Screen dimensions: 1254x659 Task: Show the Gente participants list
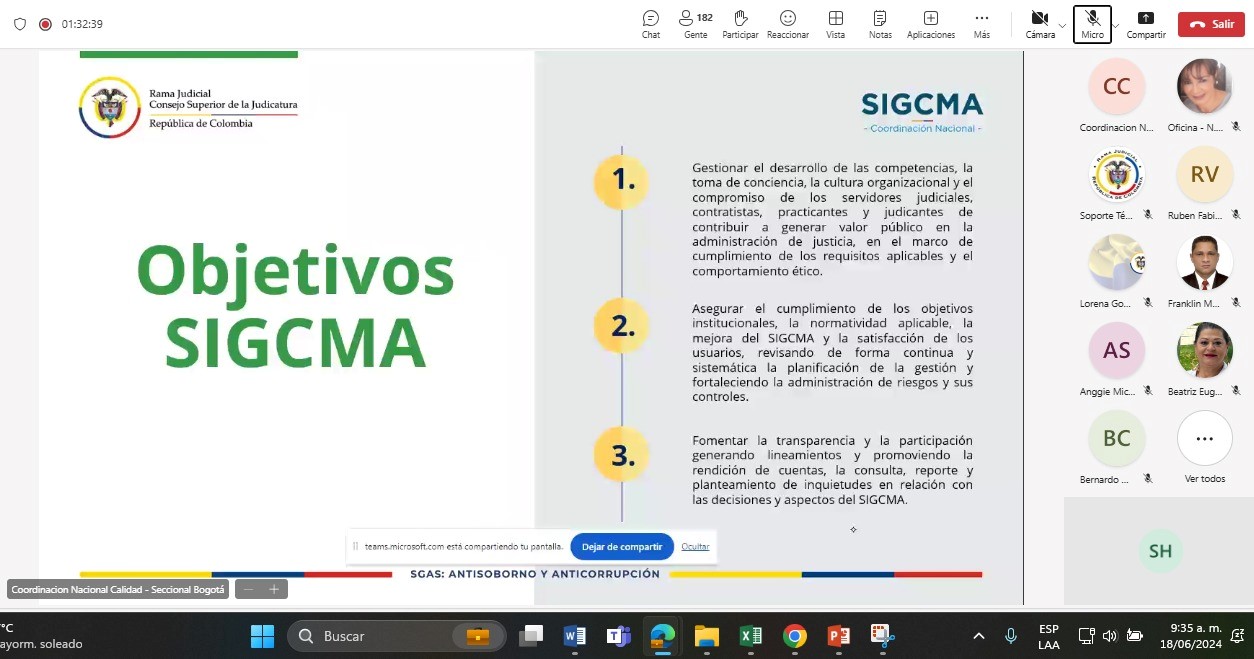(x=696, y=25)
